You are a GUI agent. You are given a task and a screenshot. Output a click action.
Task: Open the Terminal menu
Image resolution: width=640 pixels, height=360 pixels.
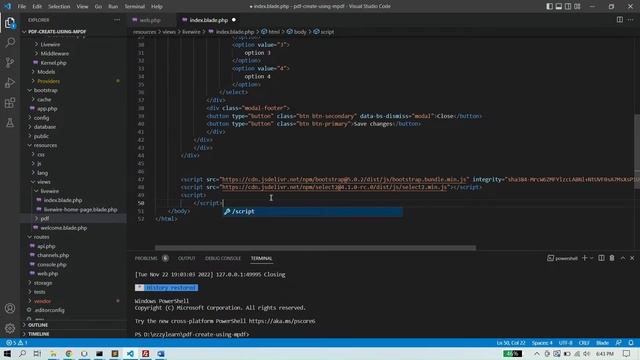click(x=135, y=7)
